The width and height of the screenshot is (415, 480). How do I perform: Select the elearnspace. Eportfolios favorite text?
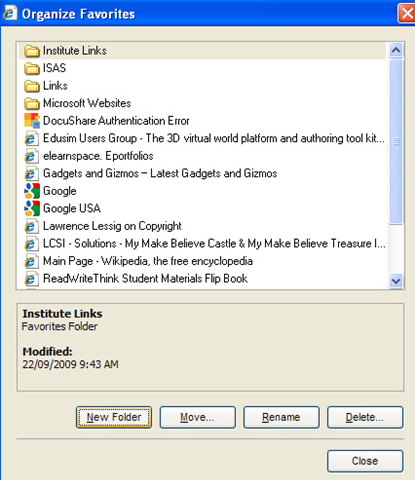98,156
